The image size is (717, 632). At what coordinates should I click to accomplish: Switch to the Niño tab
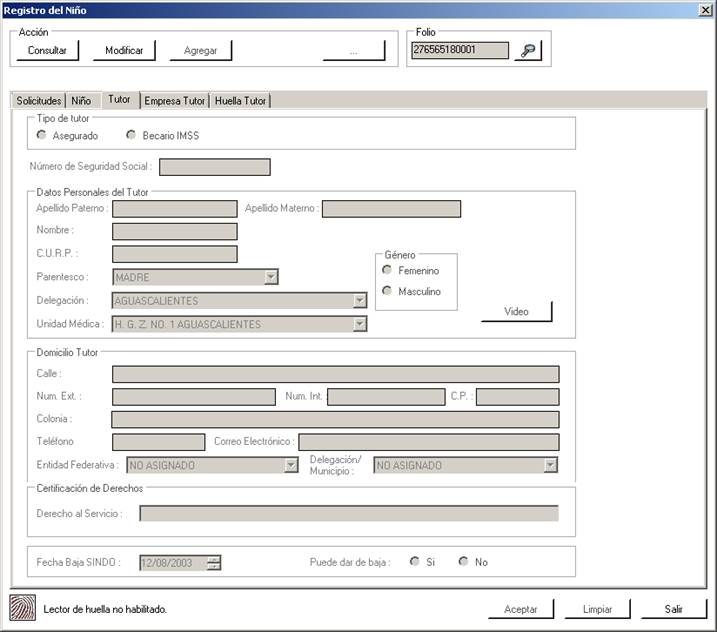click(x=81, y=101)
